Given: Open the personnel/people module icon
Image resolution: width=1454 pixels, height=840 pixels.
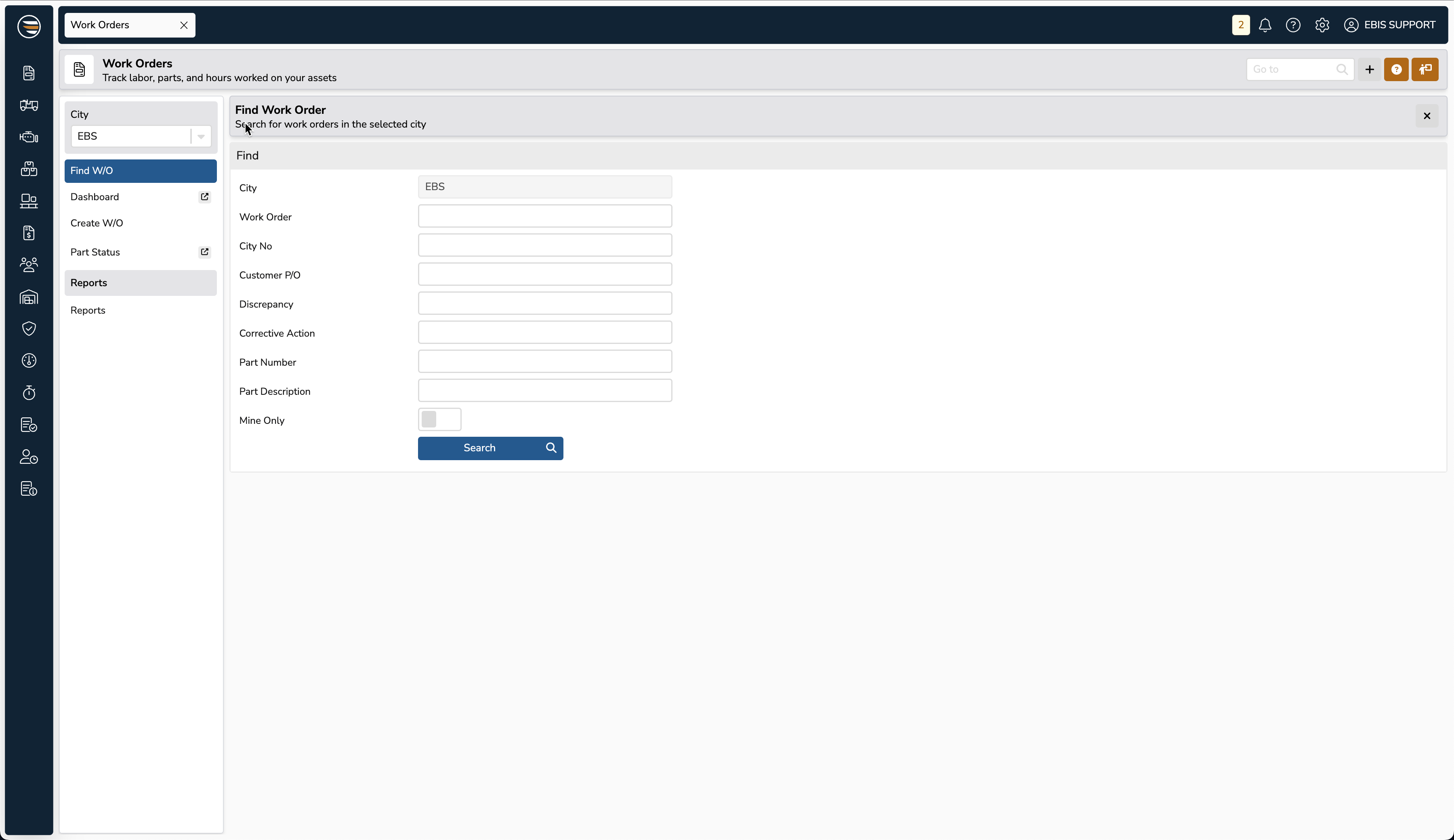Looking at the screenshot, I should point(29,265).
